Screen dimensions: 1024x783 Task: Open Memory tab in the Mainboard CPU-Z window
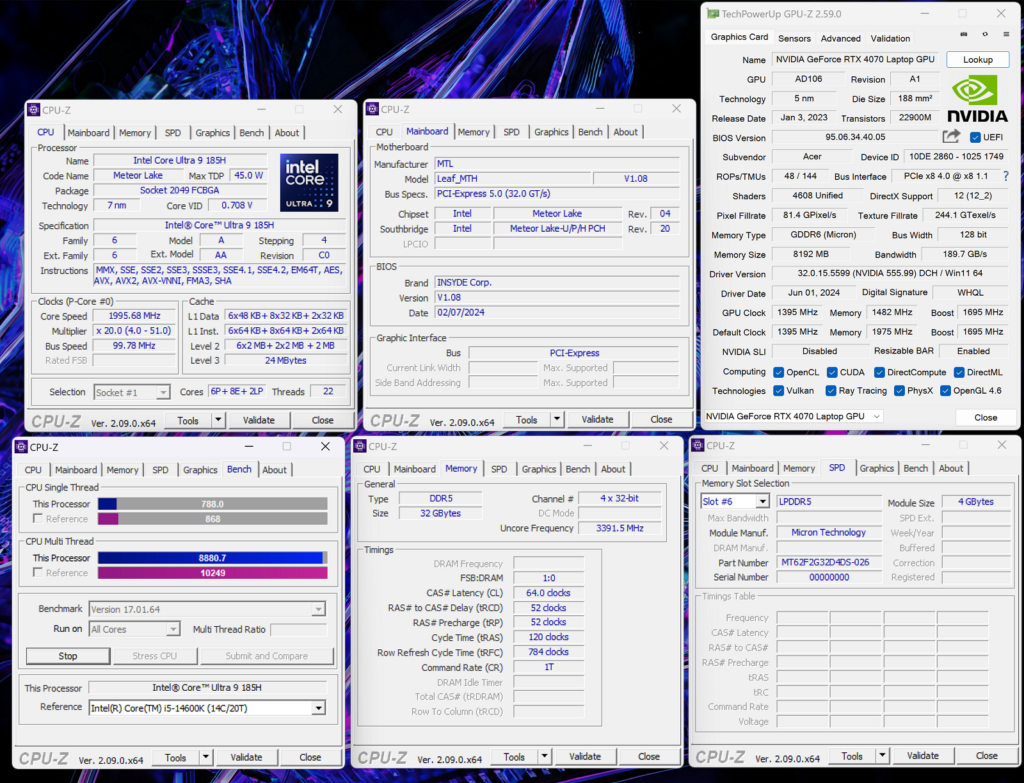click(473, 132)
